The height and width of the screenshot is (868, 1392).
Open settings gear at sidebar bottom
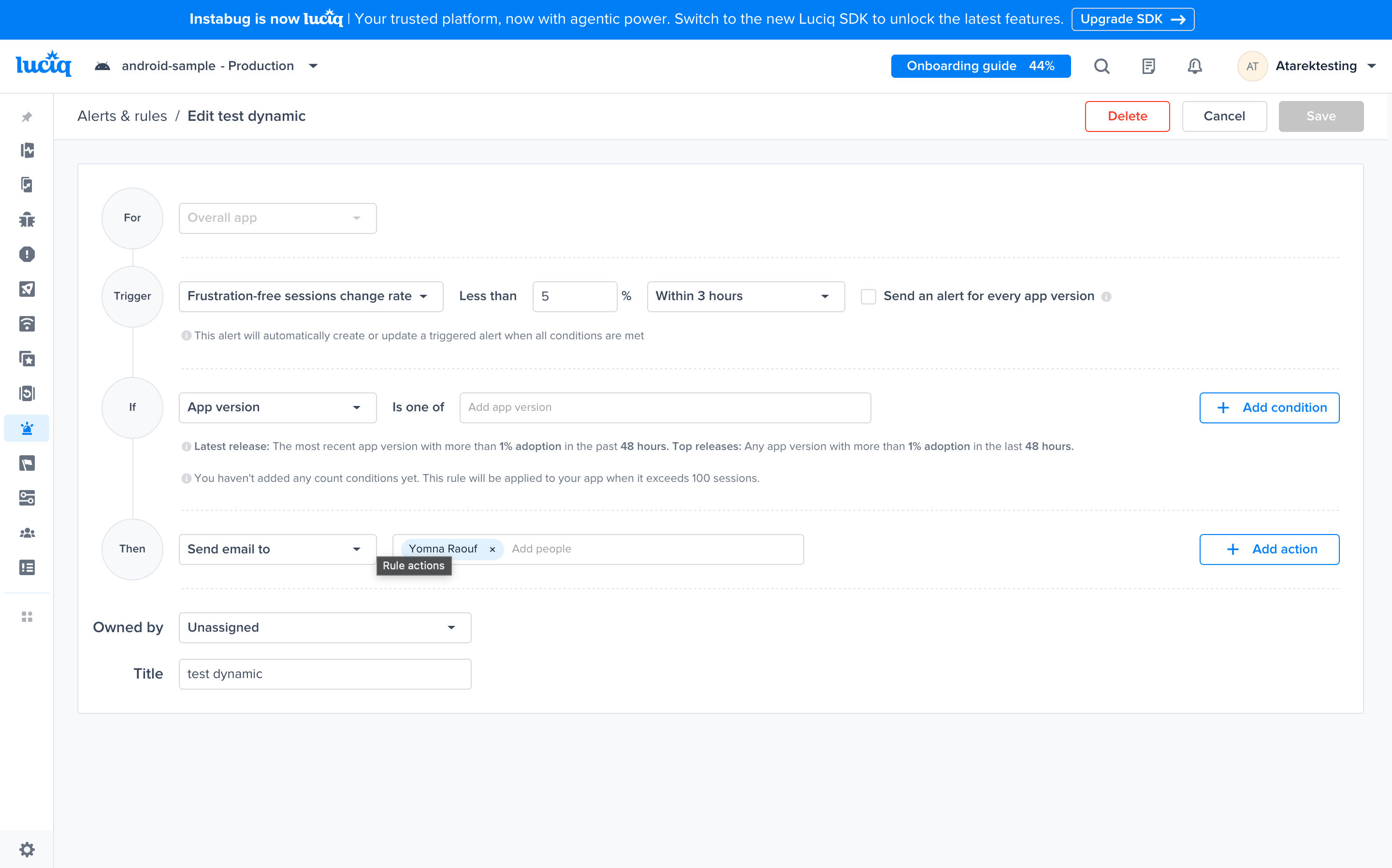pyautogui.click(x=27, y=849)
